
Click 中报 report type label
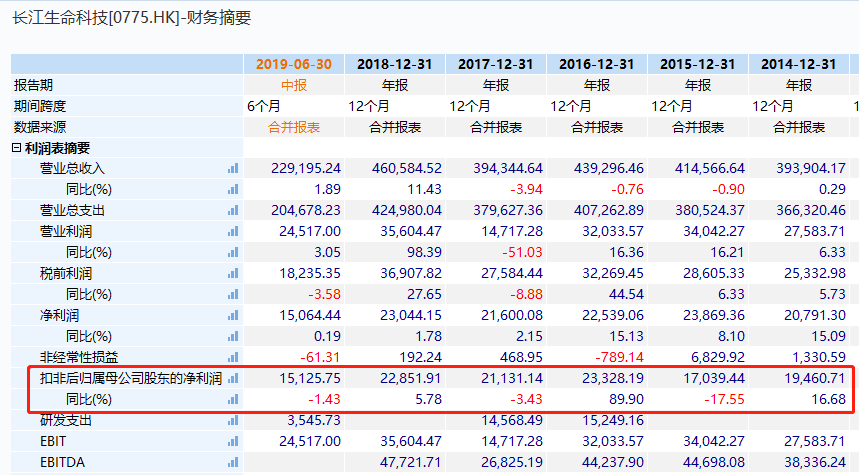(294, 85)
